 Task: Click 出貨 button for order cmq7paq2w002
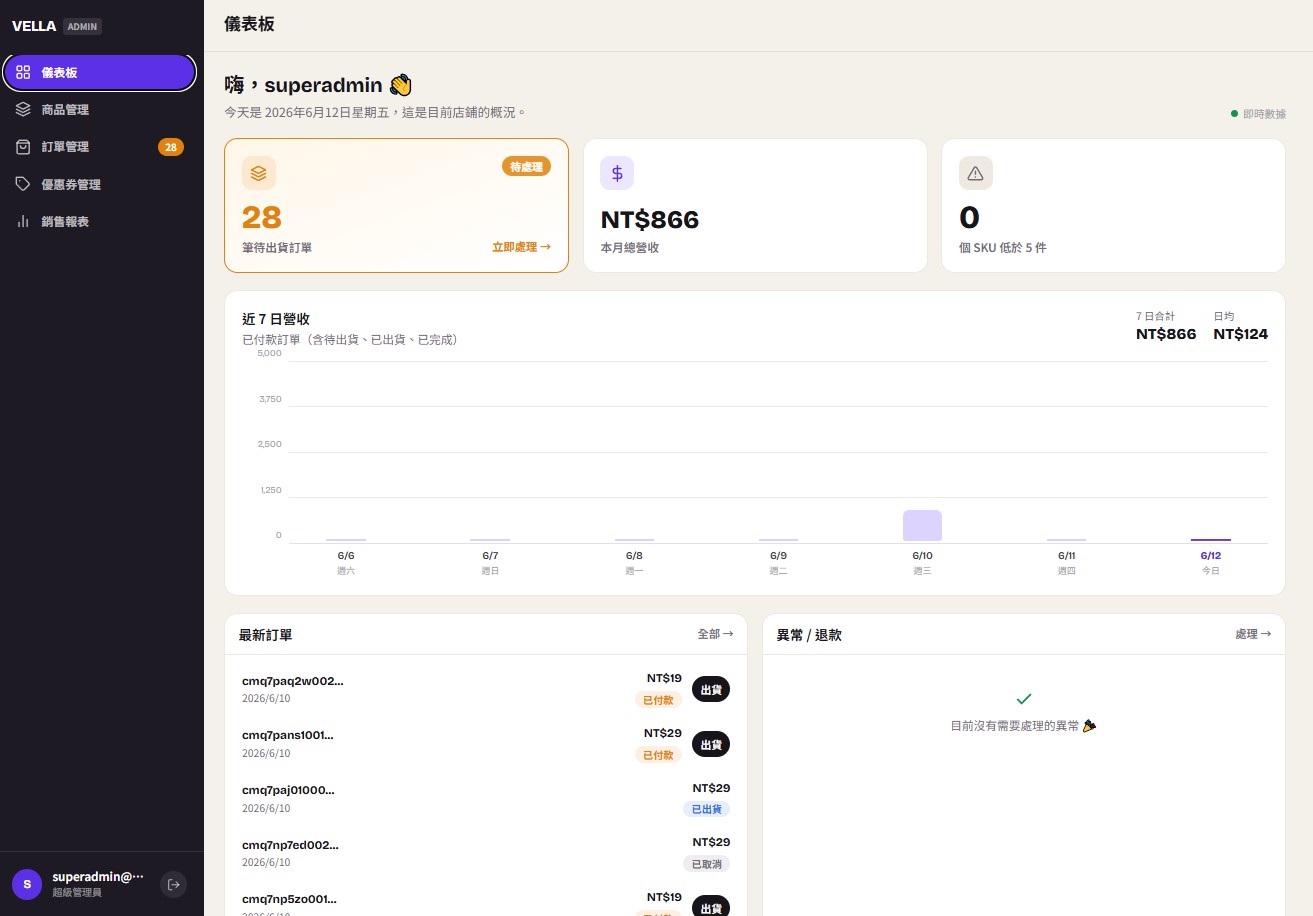click(711, 689)
